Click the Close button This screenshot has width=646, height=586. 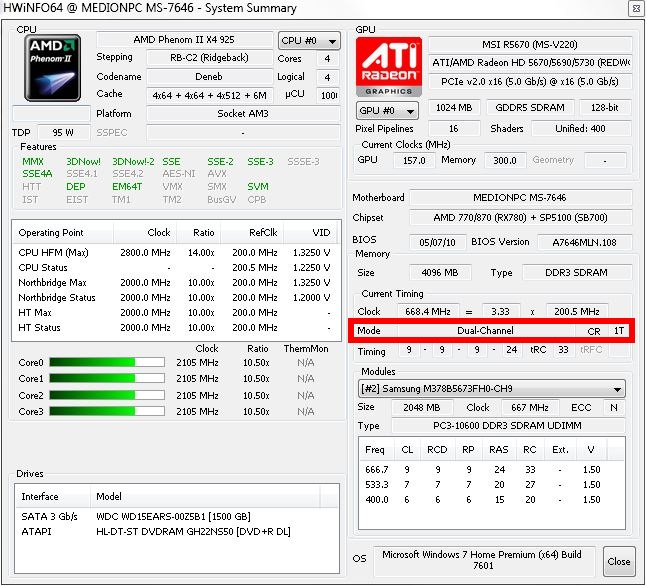click(618, 561)
